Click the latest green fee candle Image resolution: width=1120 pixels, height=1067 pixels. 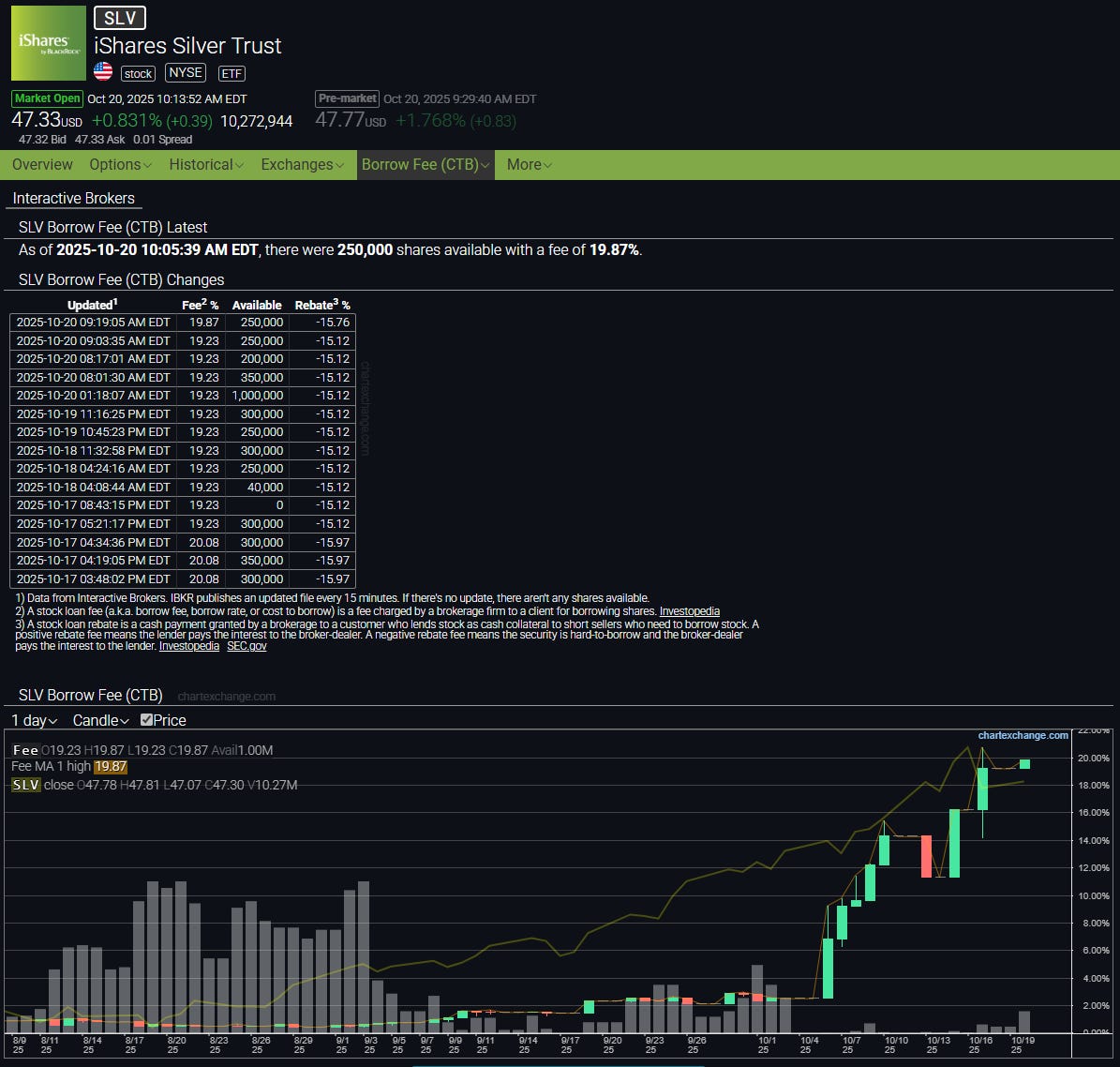(x=1024, y=764)
